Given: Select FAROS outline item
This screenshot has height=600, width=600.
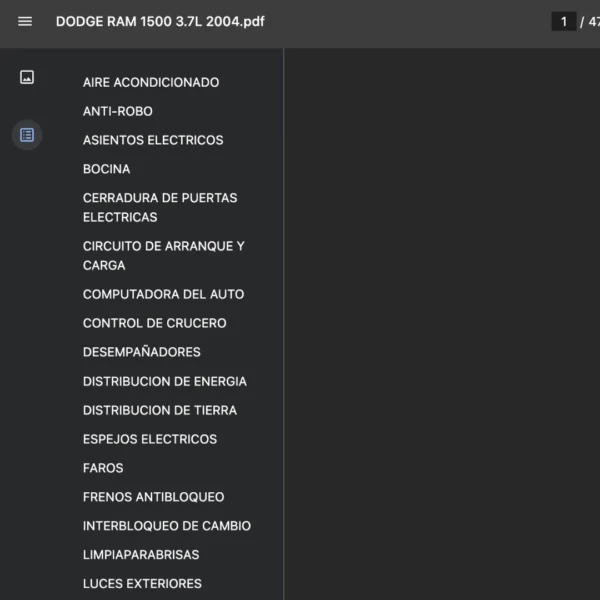Looking at the screenshot, I should pos(103,468).
